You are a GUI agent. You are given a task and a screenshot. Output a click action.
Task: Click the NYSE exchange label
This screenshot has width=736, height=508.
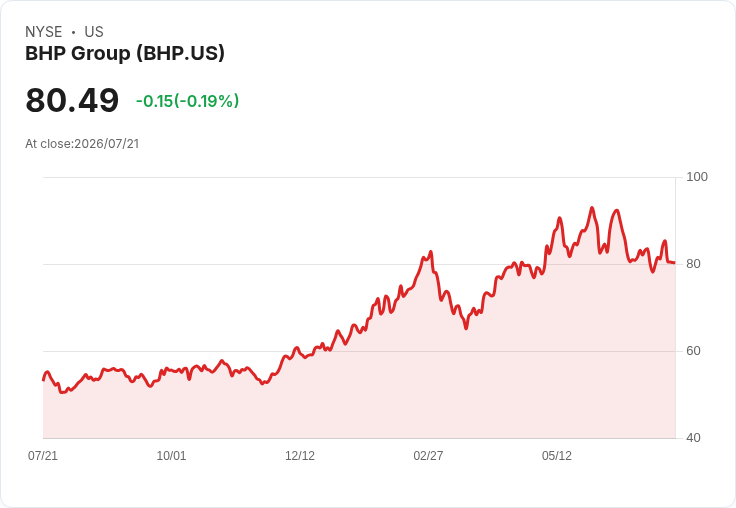coord(44,31)
